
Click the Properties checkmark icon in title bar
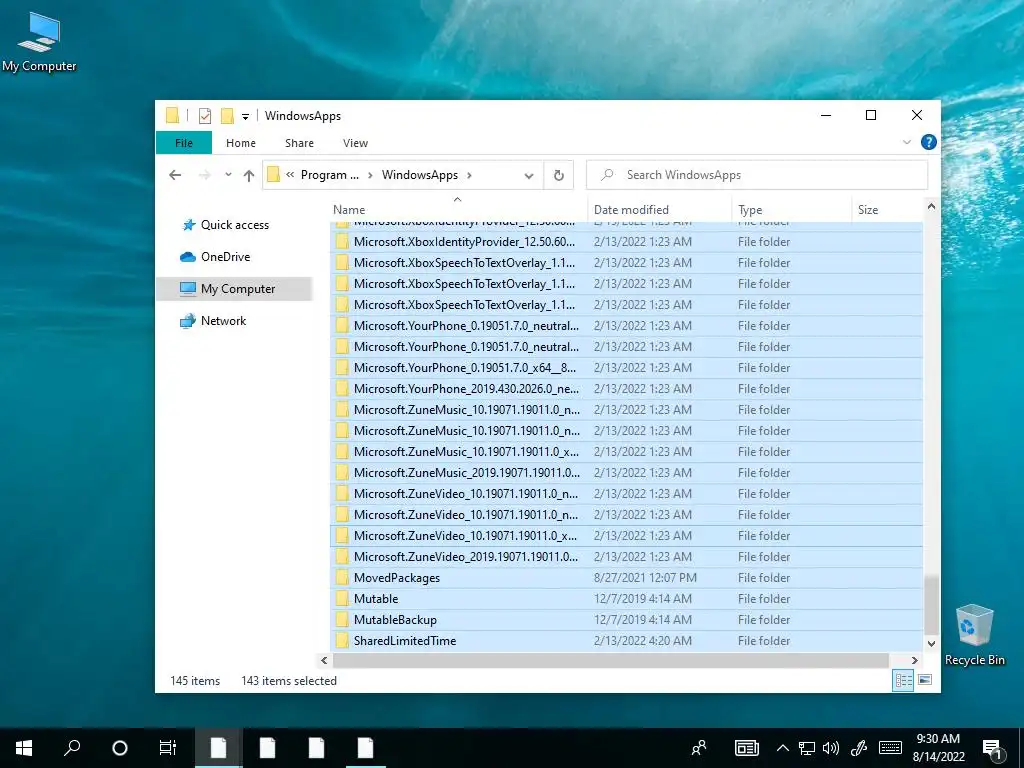[205, 116]
